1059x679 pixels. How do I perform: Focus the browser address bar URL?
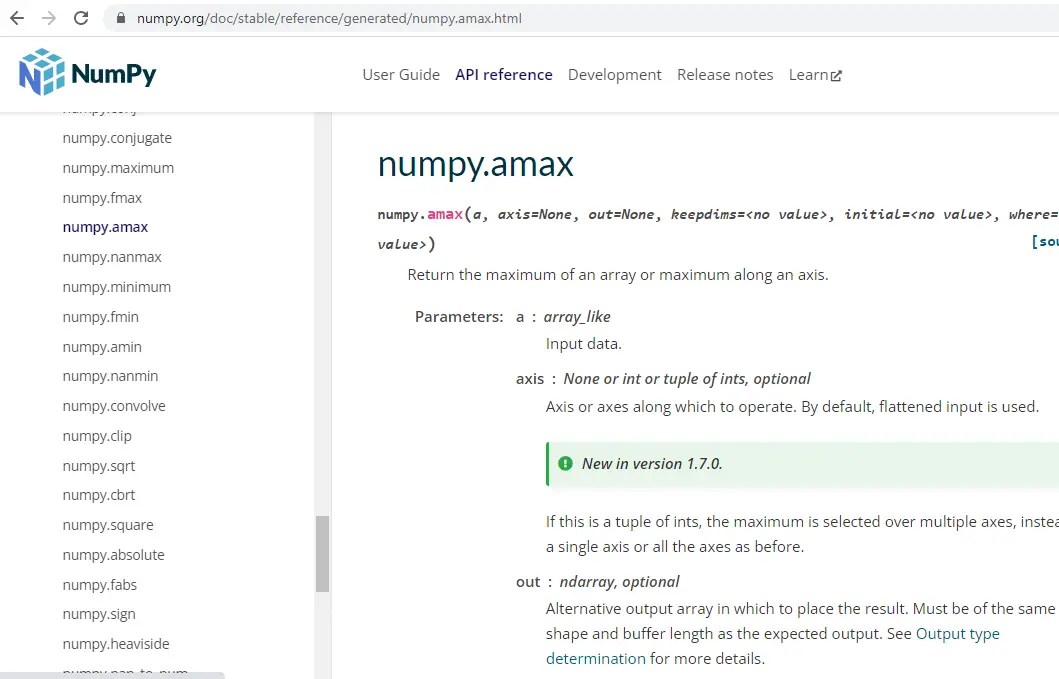pos(330,18)
